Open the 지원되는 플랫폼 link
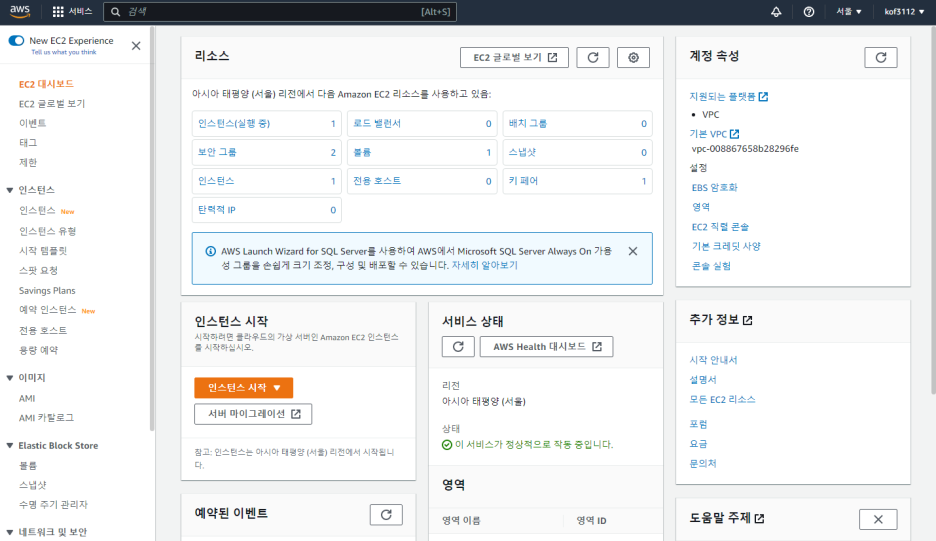The image size is (936, 541). point(728,96)
